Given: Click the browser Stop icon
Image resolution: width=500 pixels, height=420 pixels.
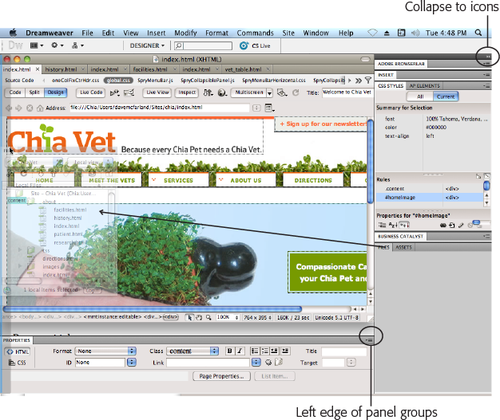Looking at the screenshot, I should 29,108.
